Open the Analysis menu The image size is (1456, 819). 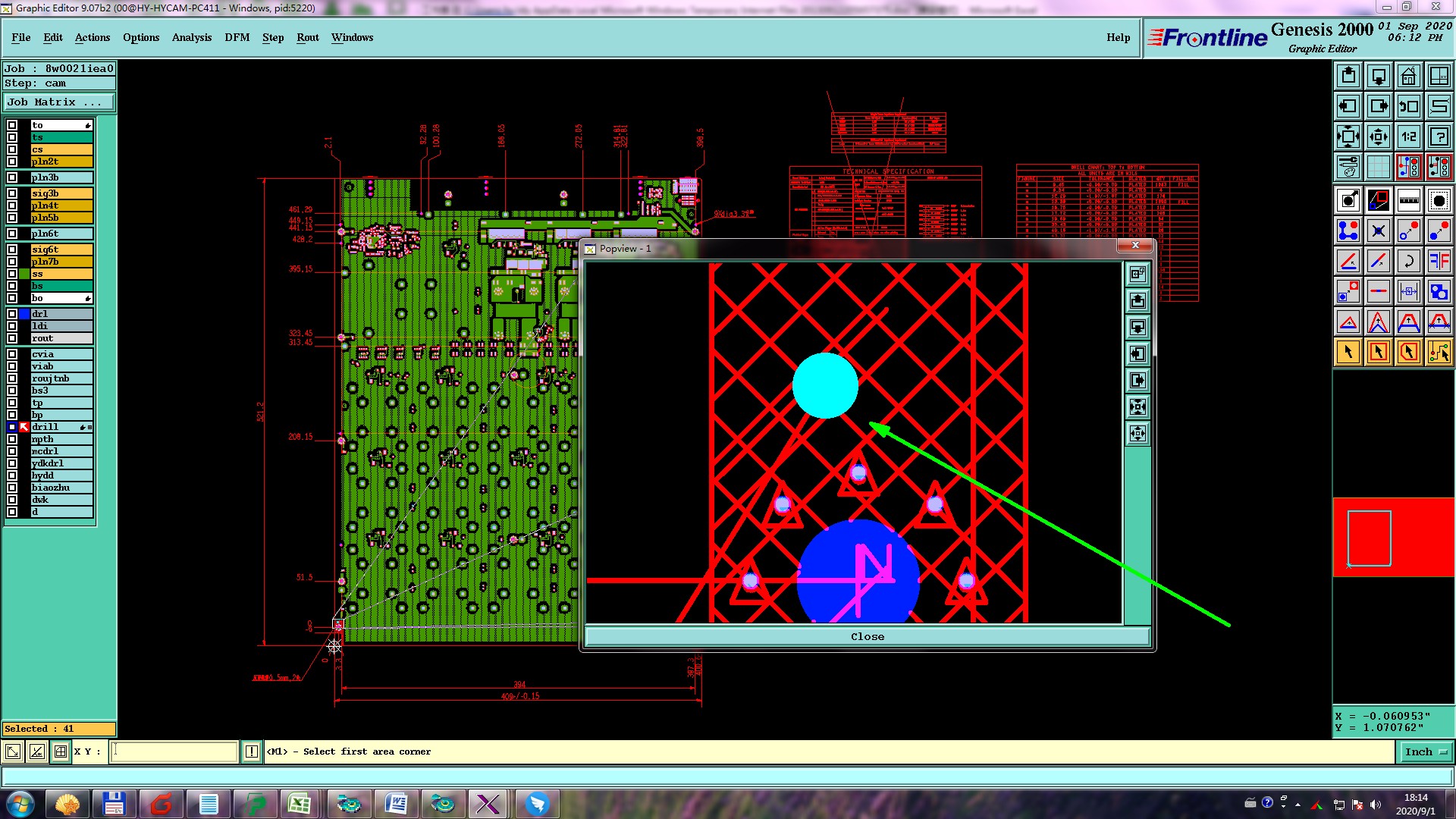(191, 37)
